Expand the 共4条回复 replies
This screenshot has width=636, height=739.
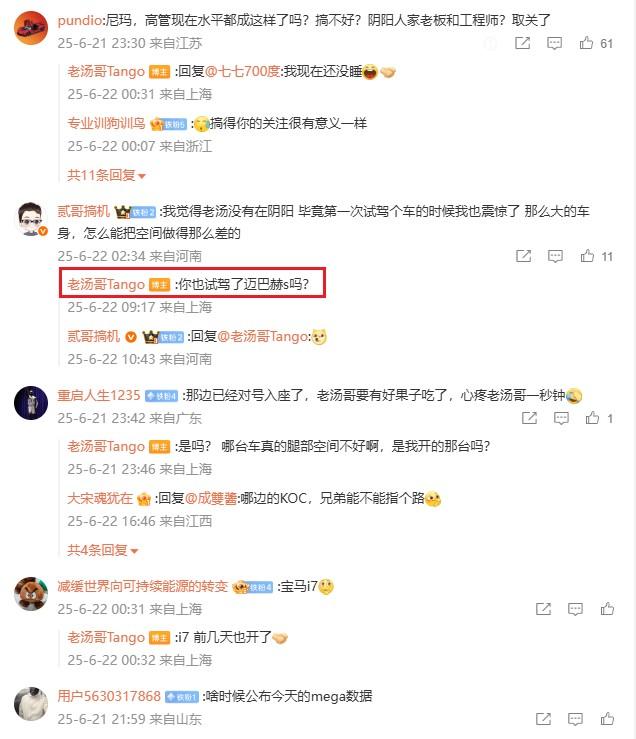pyautogui.click(x=102, y=550)
